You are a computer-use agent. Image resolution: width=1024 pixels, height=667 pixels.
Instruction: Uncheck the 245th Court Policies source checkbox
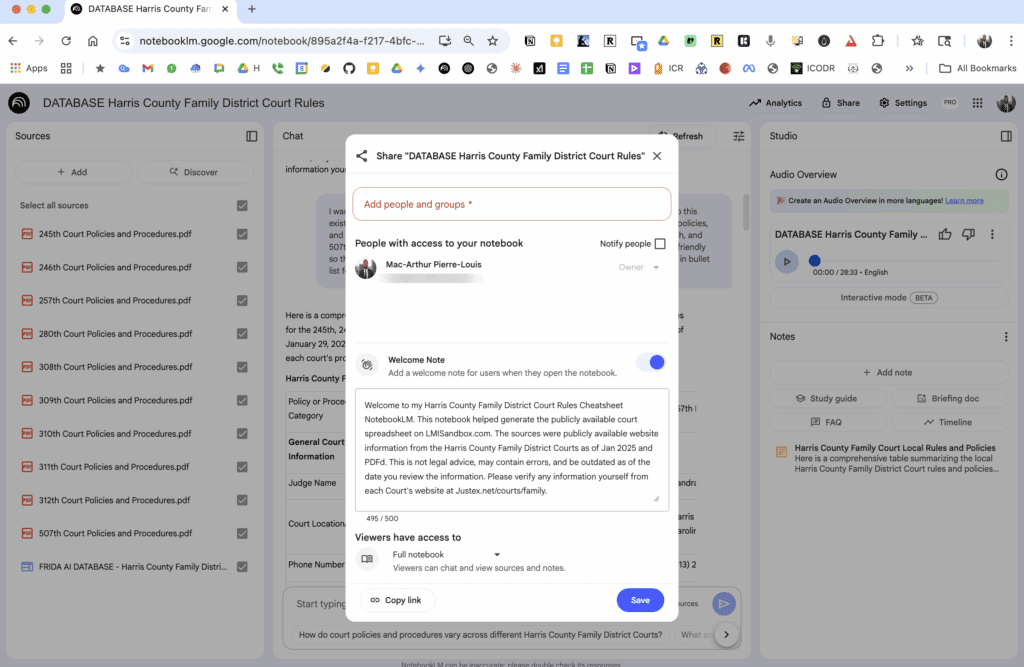(x=242, y=234)
